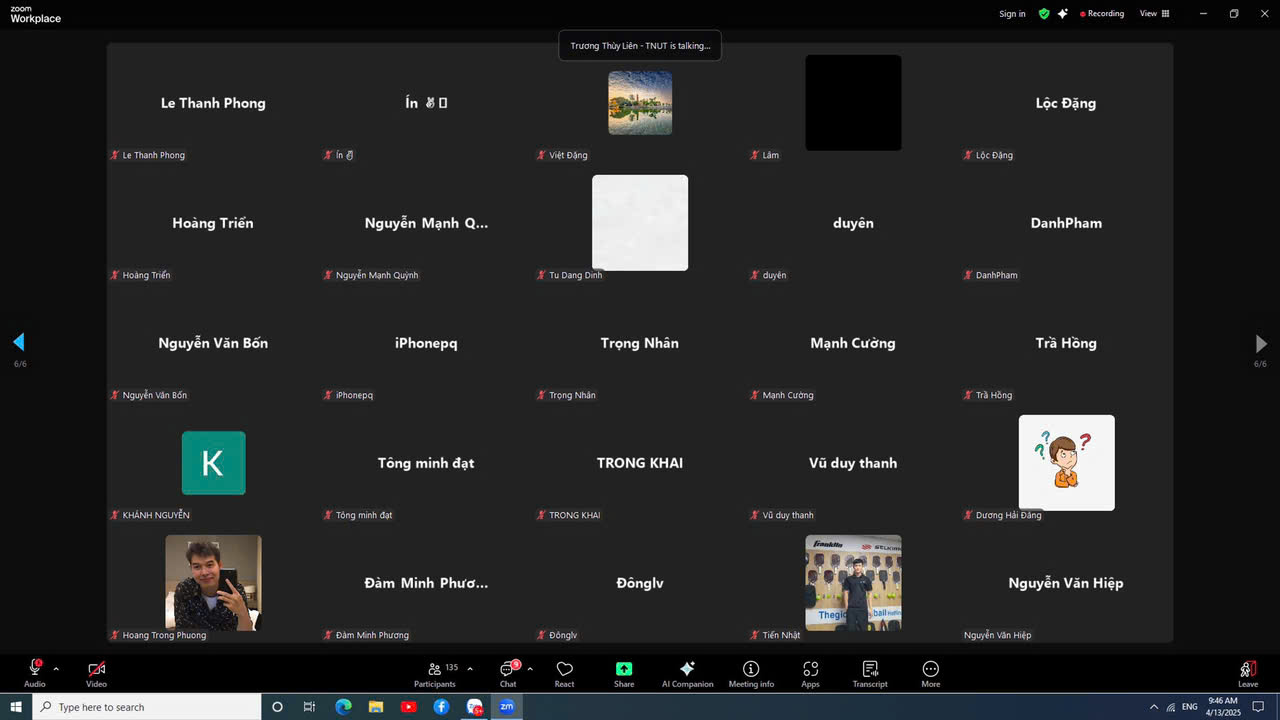The width and height of the screenshot is (1280, 720).
Task: Select KHÁNH NGUYỄN's green K avatar
Action: click(213, 463)
